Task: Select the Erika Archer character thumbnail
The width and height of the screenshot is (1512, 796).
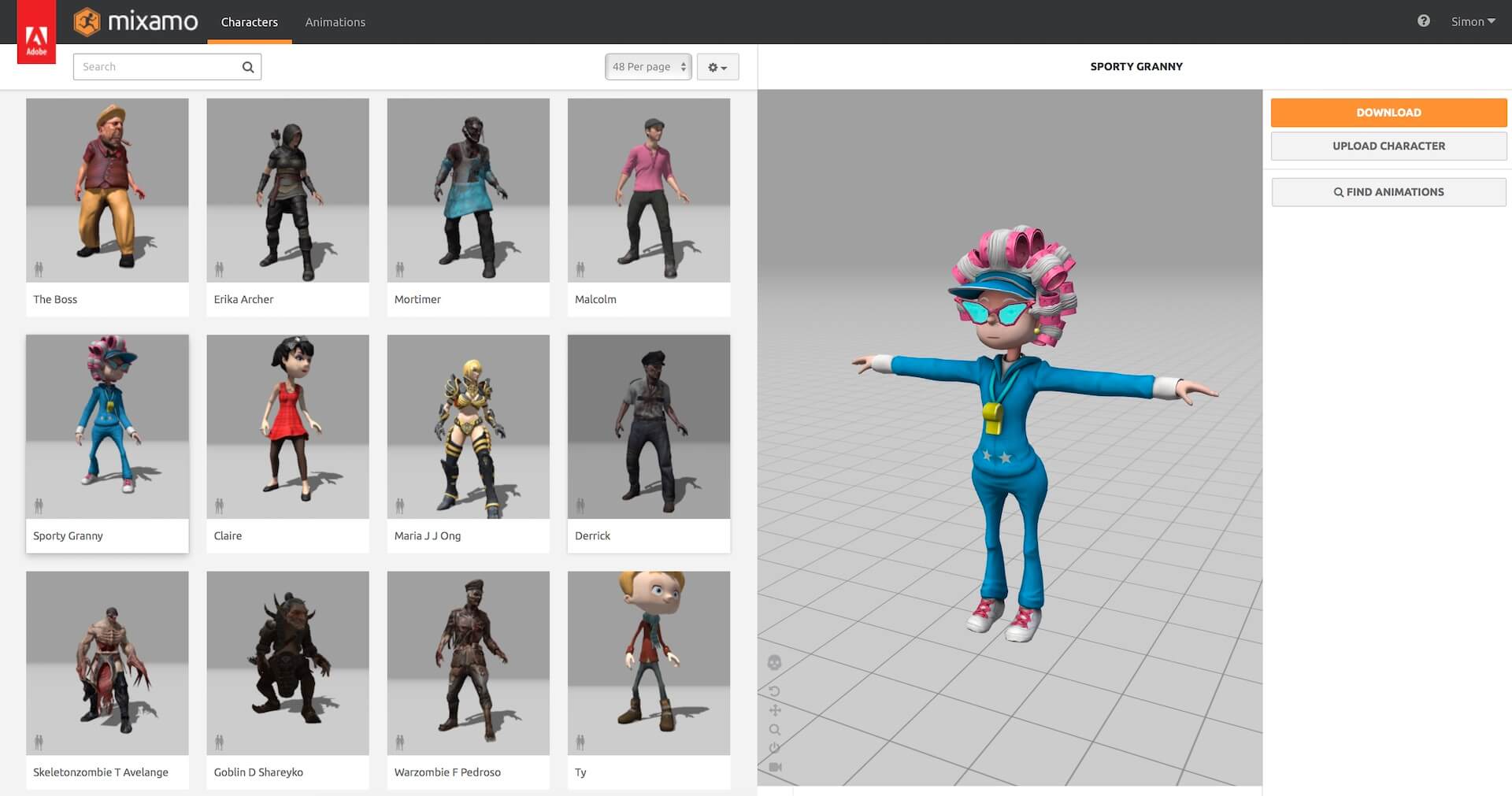Action: click(x=287, y=191)
